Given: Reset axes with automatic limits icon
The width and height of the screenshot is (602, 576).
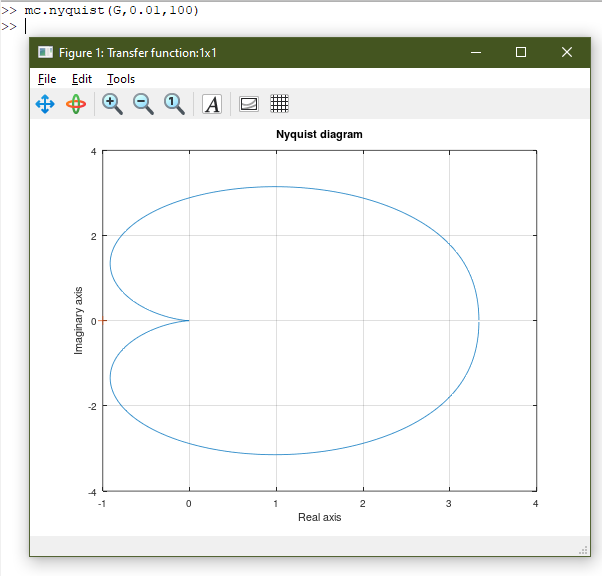Looking at the screenshot, I should point(174,103).
